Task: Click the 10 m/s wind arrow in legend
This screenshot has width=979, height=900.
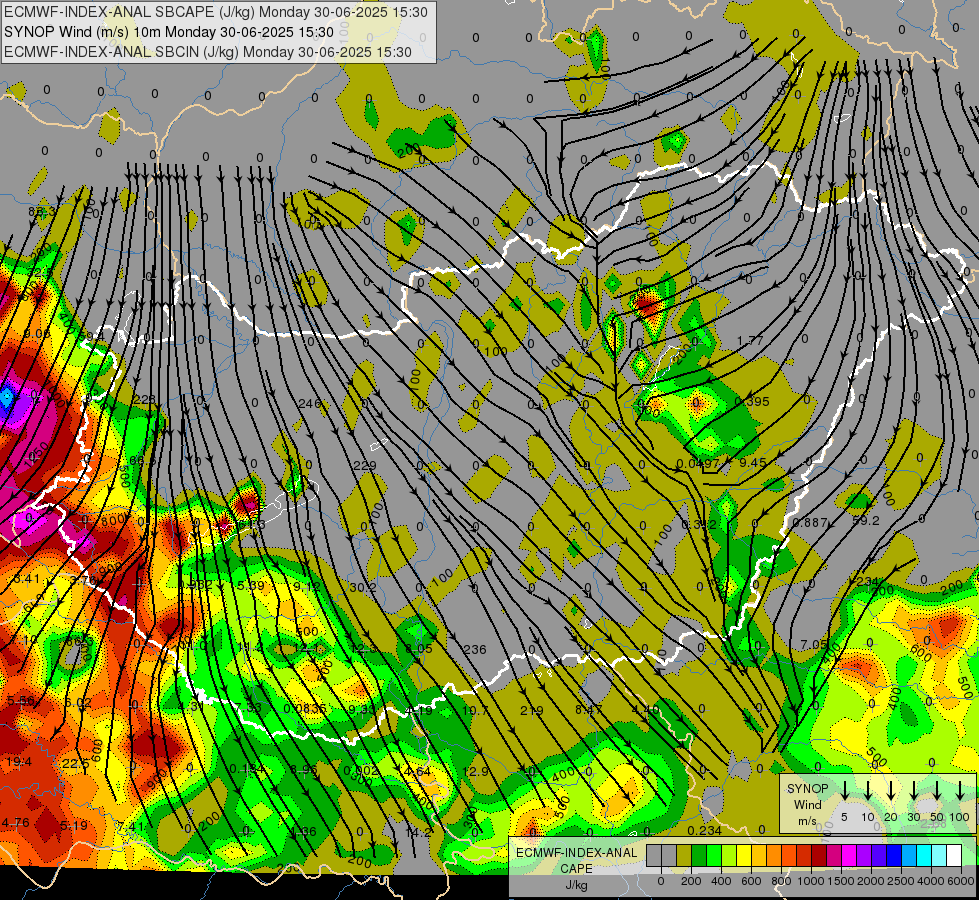Action: (868, 791)
